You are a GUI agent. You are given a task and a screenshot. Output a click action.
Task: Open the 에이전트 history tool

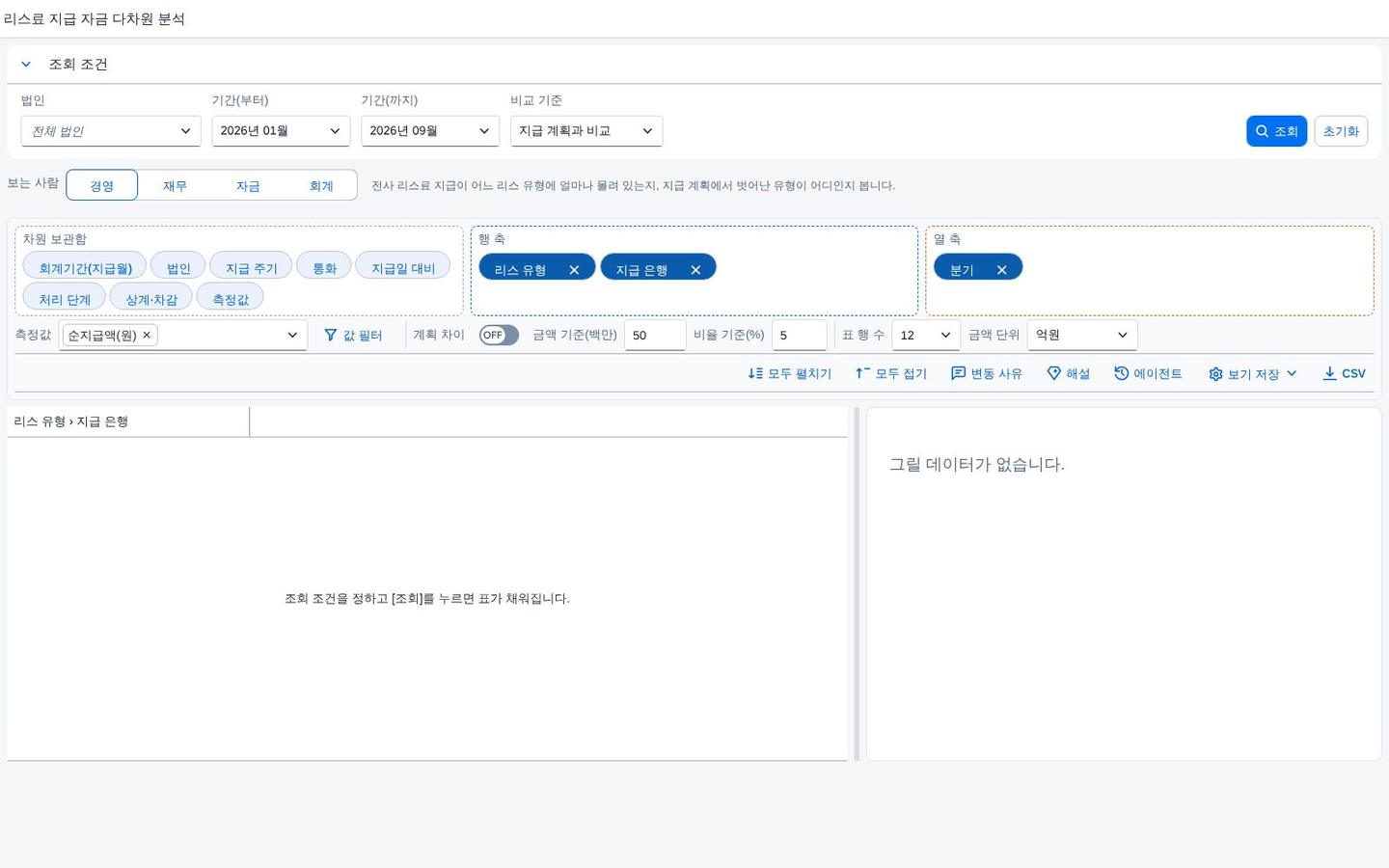[x=1148, y=373]
